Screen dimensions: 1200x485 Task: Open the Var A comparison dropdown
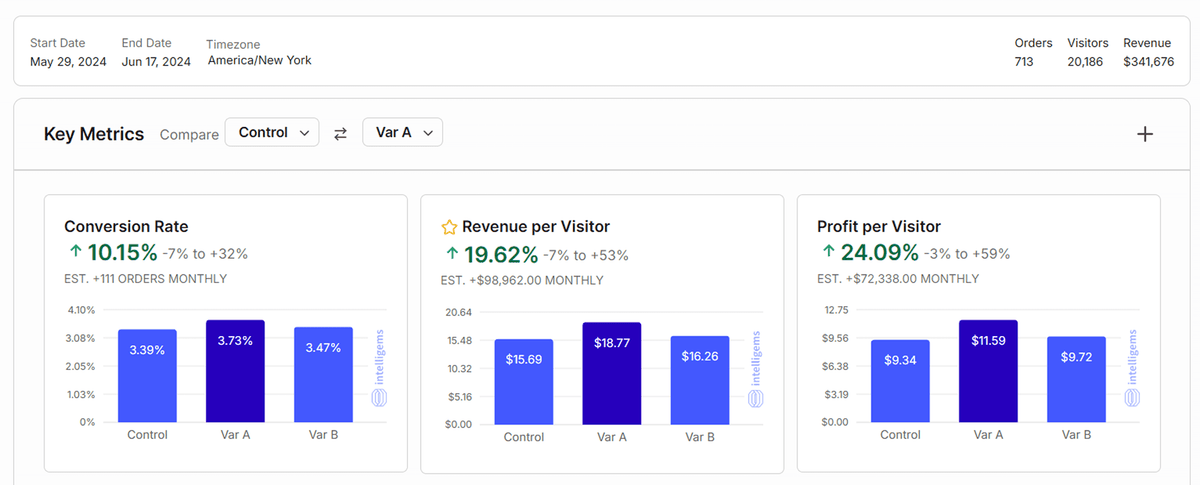click(402, 133)
